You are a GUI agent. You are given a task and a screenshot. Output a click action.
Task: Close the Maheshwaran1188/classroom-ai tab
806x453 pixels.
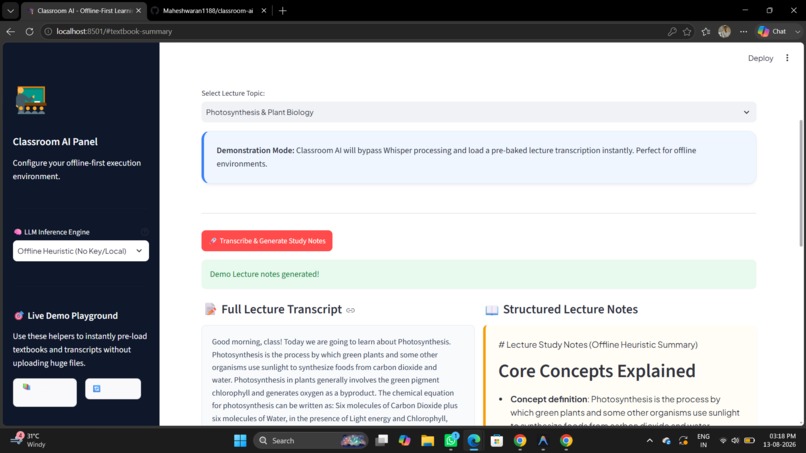point(264,10)
